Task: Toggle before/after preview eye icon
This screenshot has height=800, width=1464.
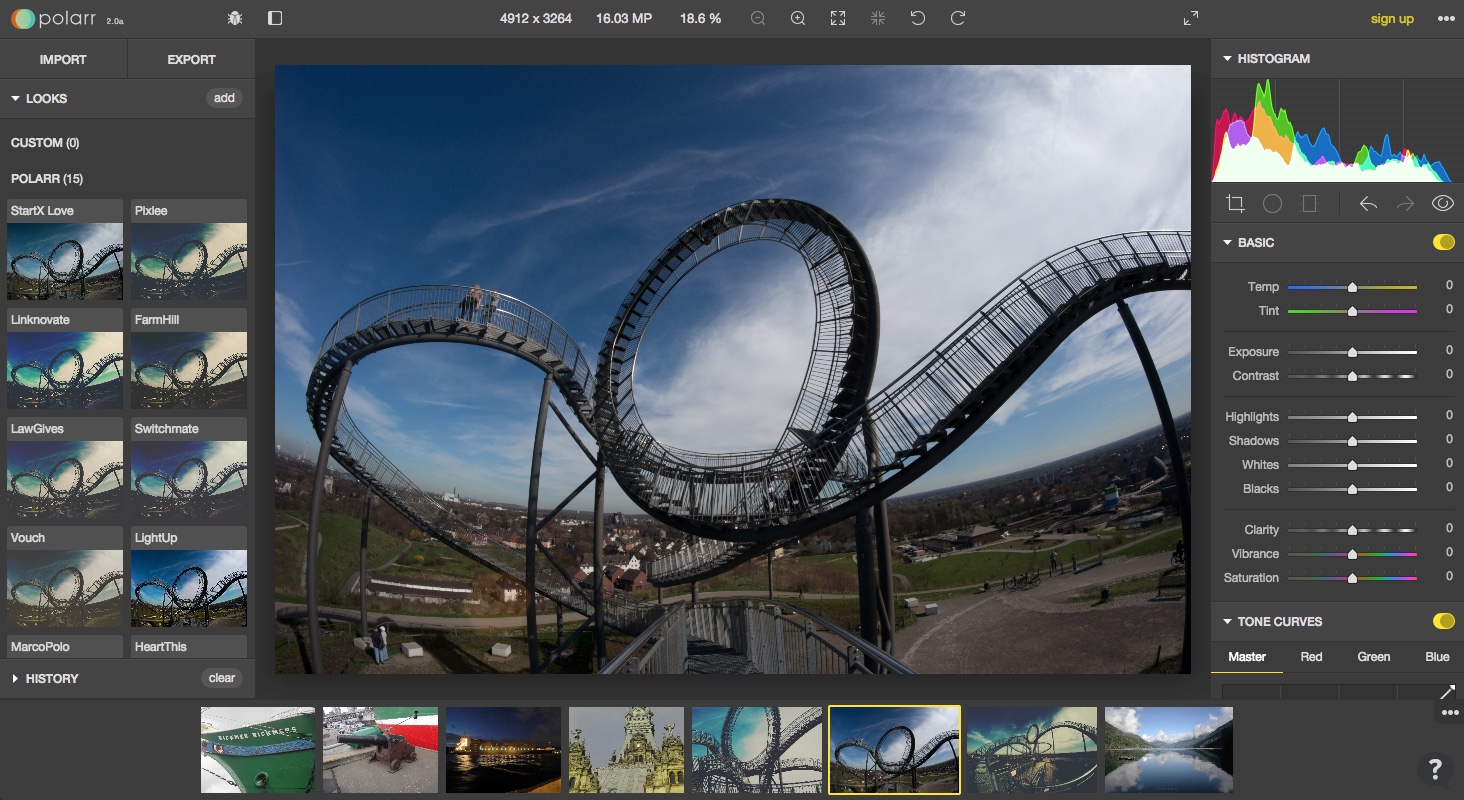Action: pos(1442,204)
